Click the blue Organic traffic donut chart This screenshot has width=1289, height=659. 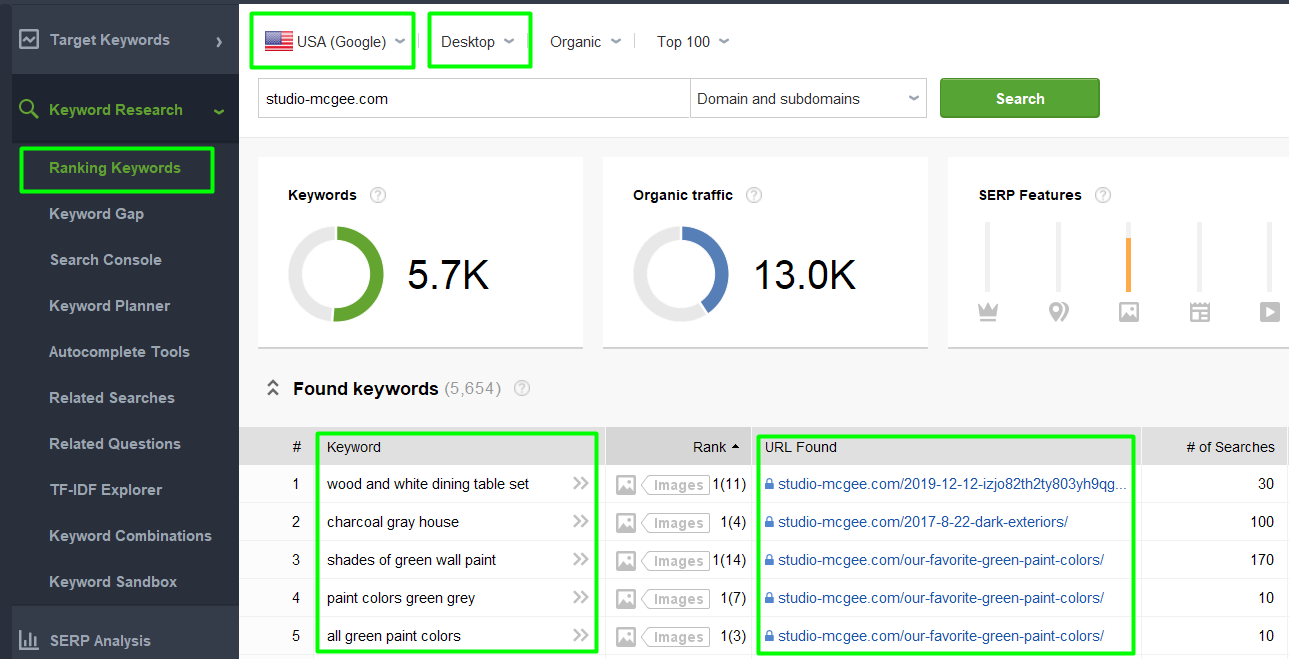coord(681,274)
